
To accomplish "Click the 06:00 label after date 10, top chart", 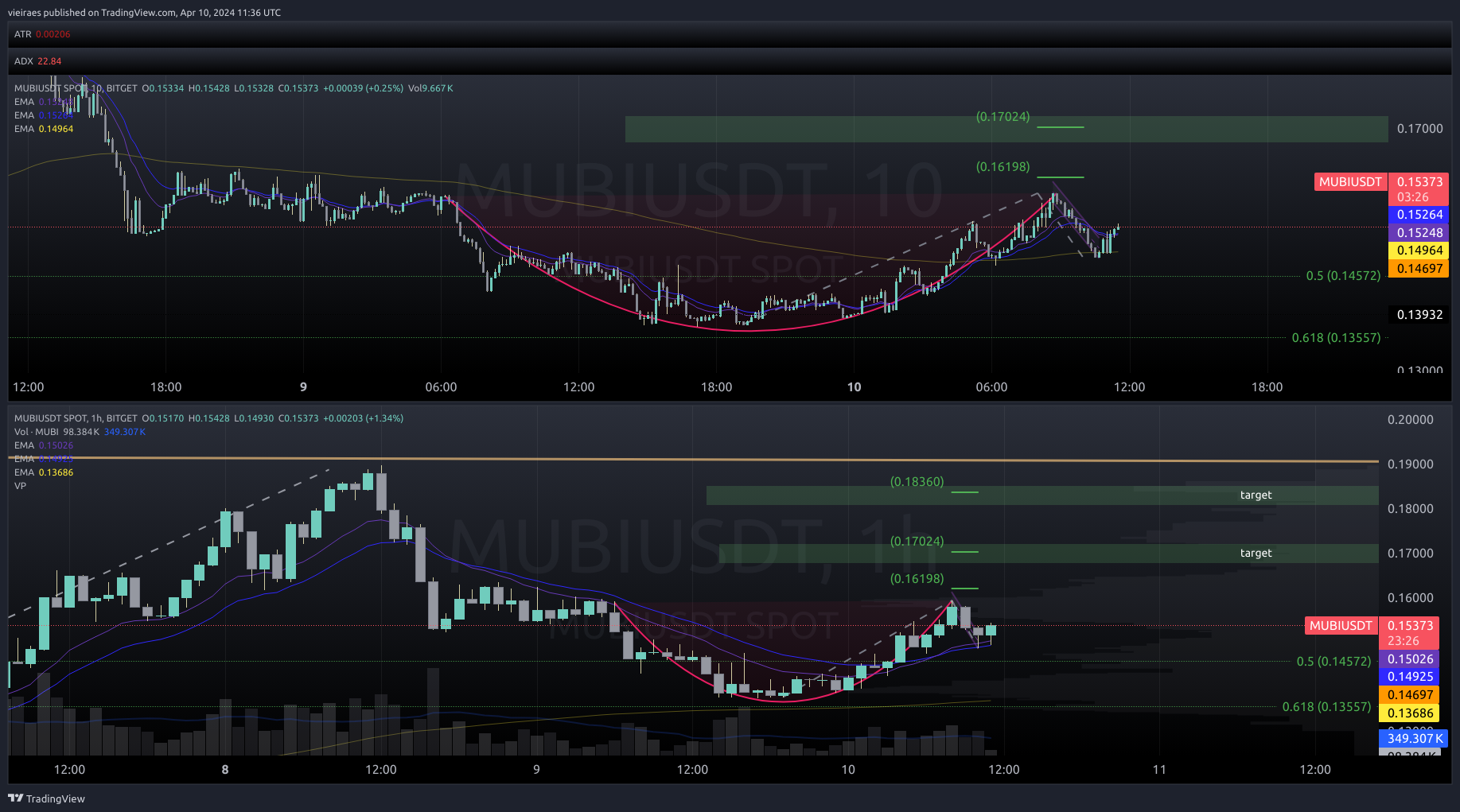I will [991, 387].
